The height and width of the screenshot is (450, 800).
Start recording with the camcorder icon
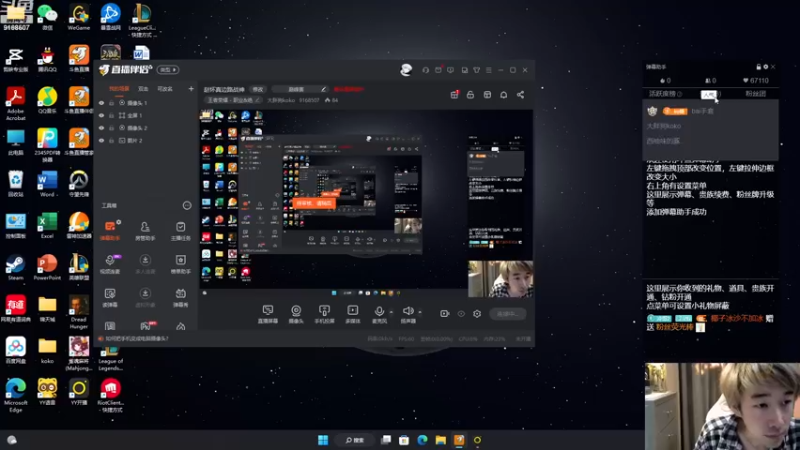coord(444,314)
